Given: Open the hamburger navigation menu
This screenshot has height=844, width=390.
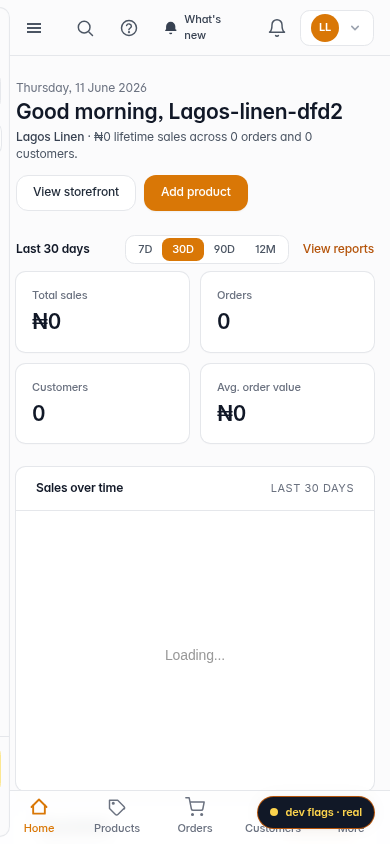Looking at the screenshot, I should tap(34, 28).
